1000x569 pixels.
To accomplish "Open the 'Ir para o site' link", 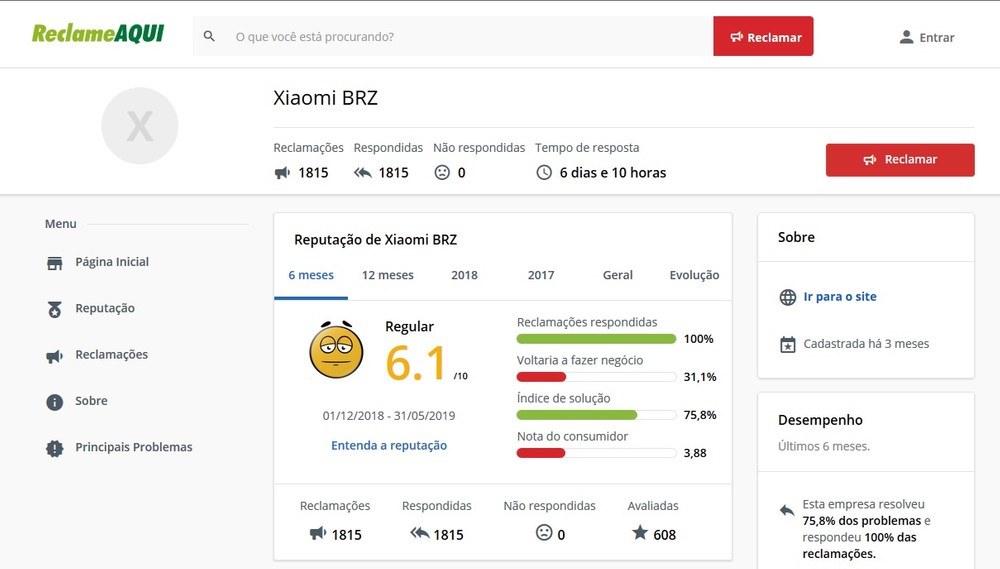I will [x=840, y=297].
